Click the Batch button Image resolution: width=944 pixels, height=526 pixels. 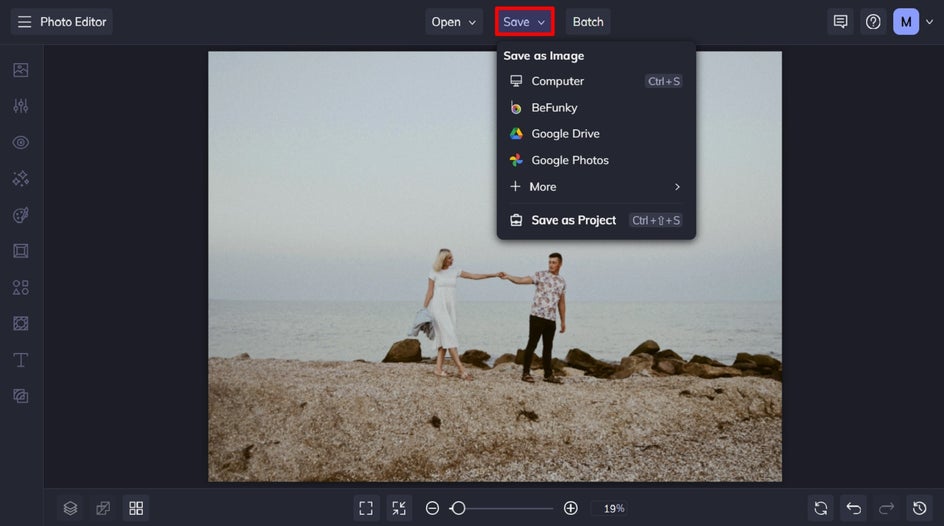point(588,22)
